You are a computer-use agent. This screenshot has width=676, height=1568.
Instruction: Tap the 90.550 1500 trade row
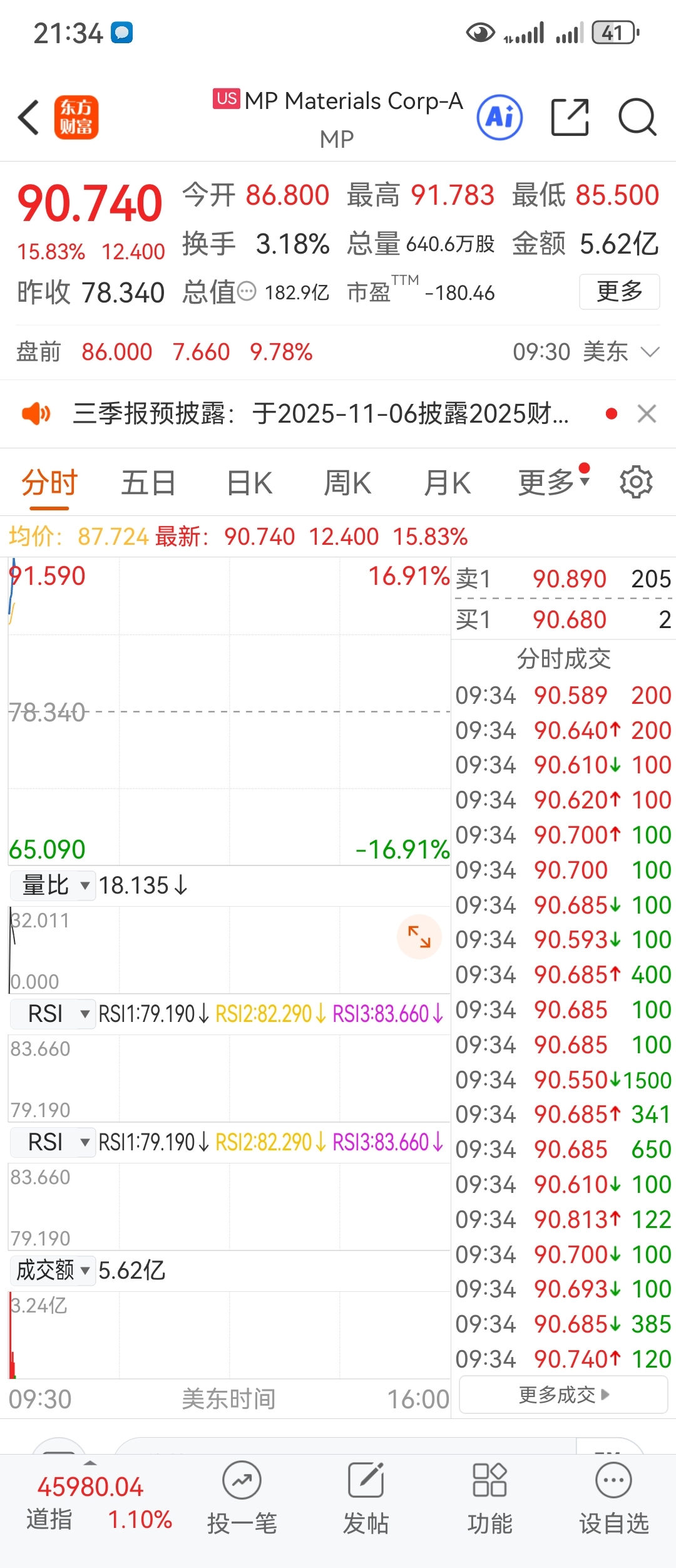(x=563, y=1080)
